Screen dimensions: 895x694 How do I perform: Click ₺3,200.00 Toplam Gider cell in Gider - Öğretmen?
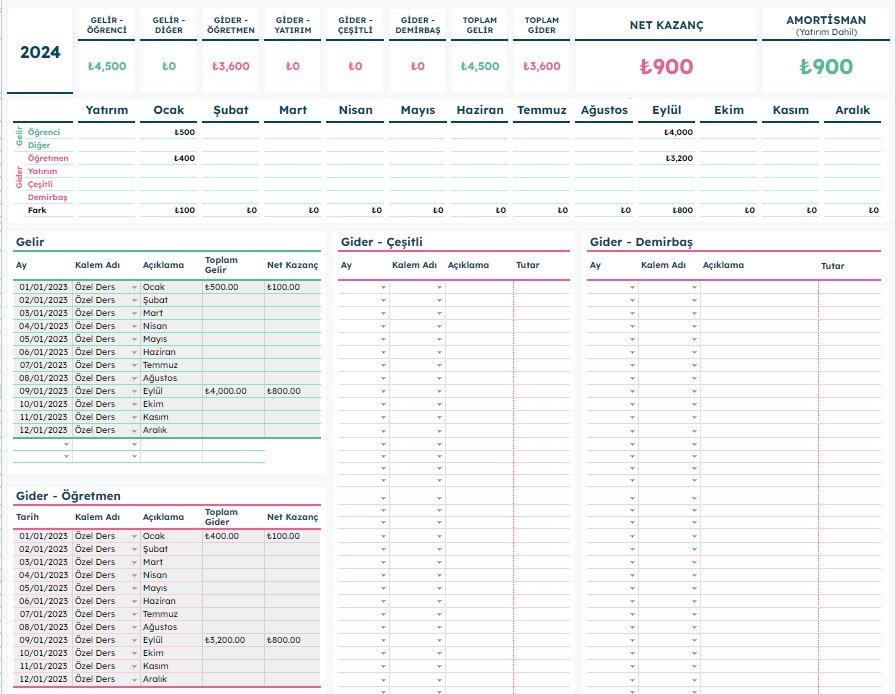[232, 640]
